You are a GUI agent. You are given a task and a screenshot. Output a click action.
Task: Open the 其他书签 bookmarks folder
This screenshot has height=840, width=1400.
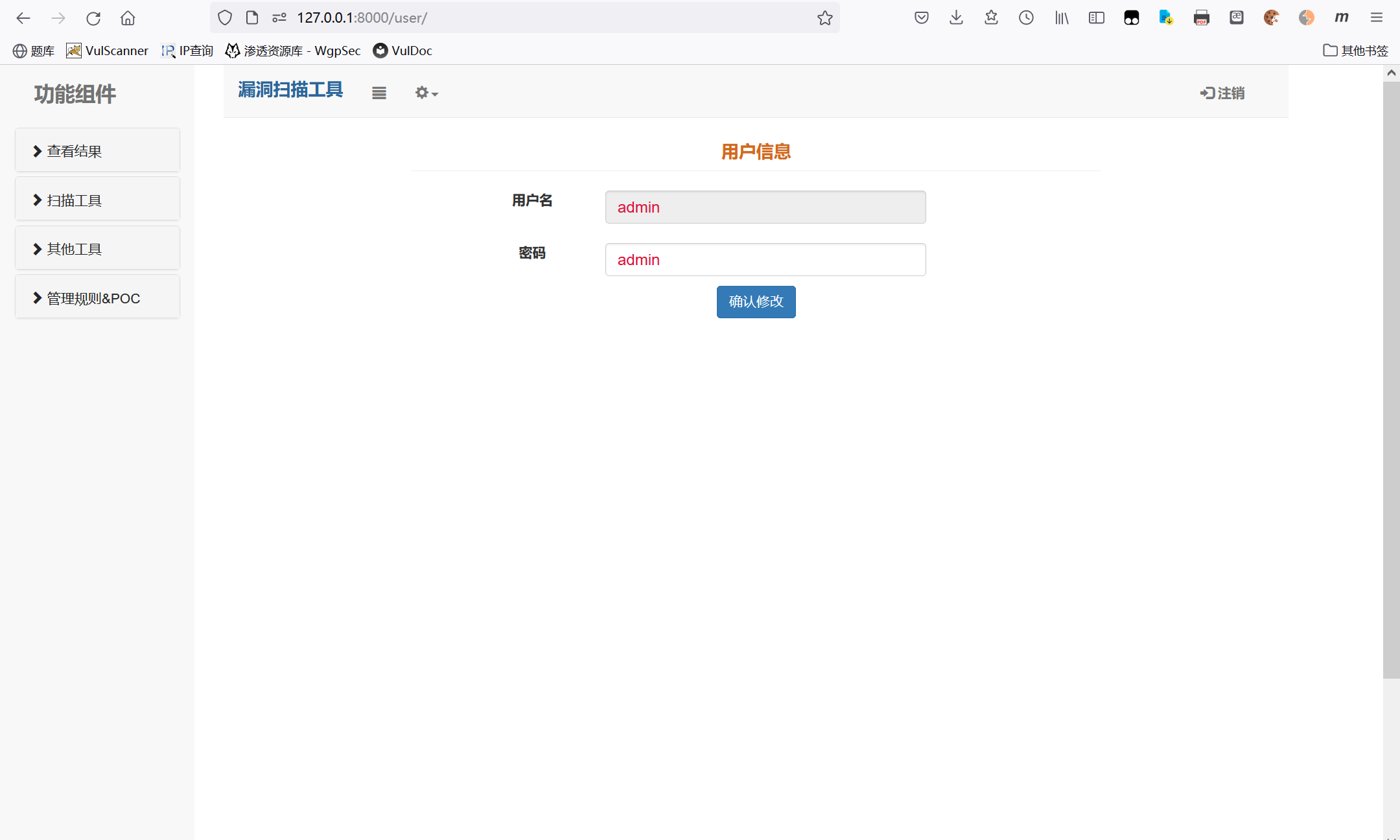pos(1356,51)
